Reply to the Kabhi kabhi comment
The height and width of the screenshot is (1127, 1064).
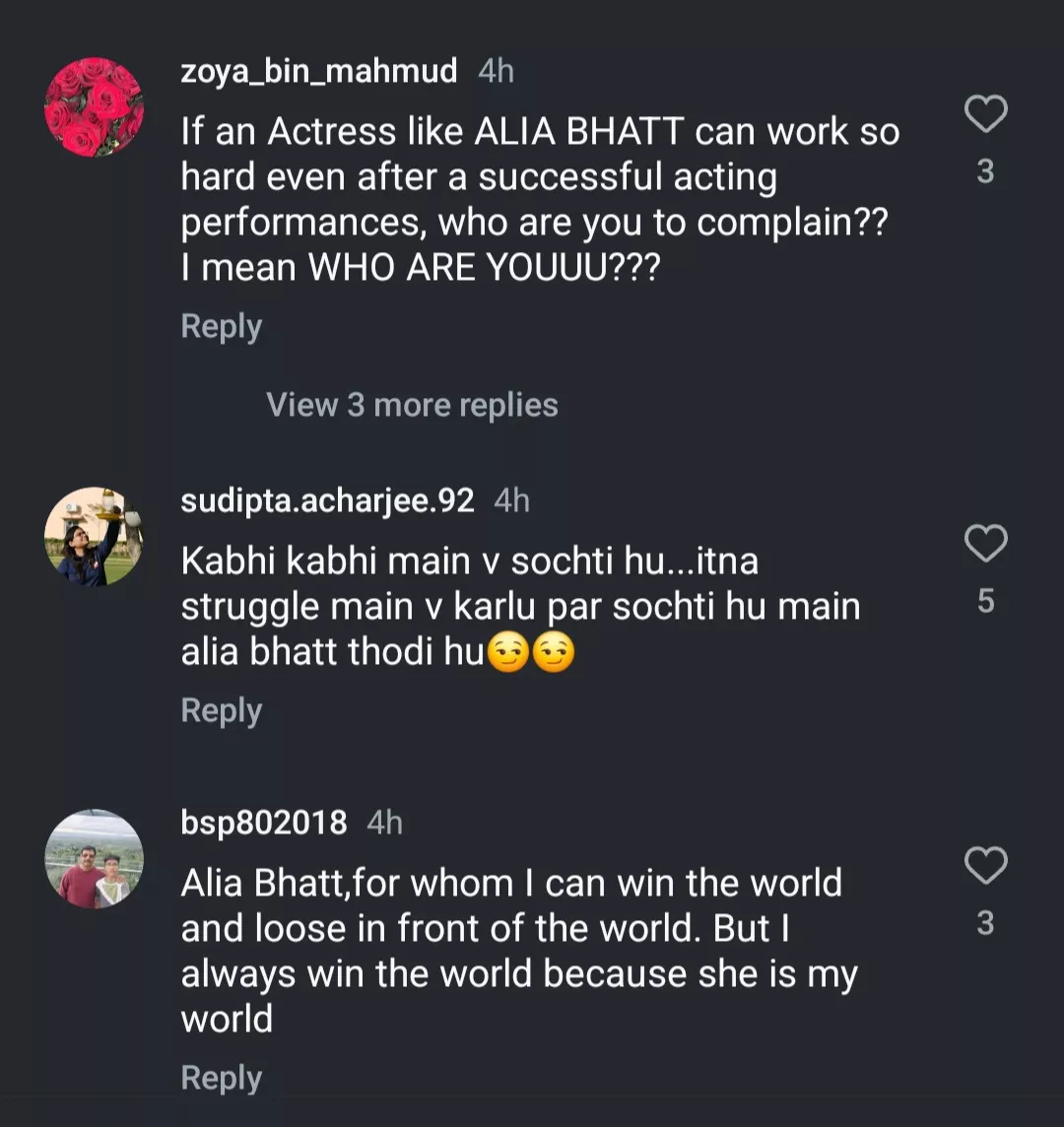tap(221, 710)
